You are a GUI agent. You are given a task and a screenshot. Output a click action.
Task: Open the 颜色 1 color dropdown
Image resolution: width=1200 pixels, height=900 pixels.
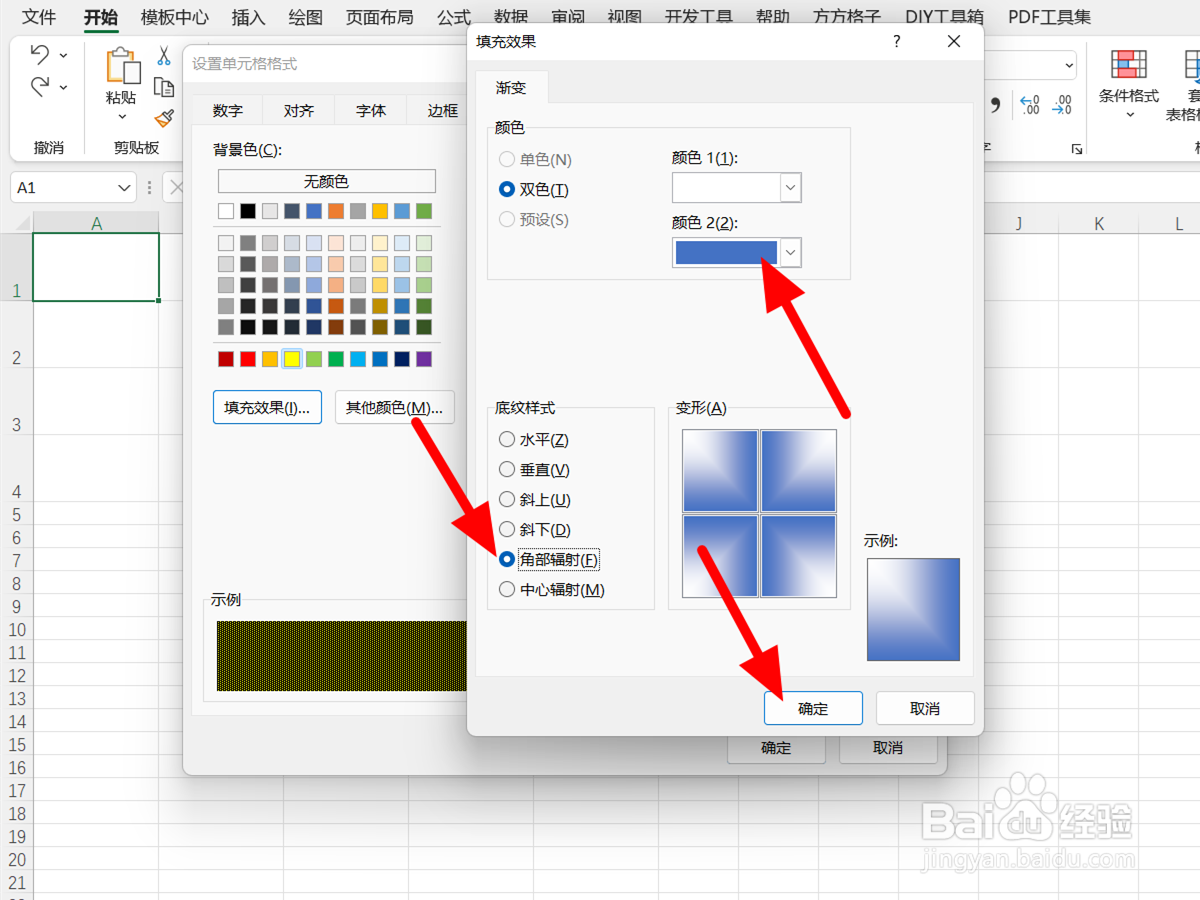pos(790,187)
